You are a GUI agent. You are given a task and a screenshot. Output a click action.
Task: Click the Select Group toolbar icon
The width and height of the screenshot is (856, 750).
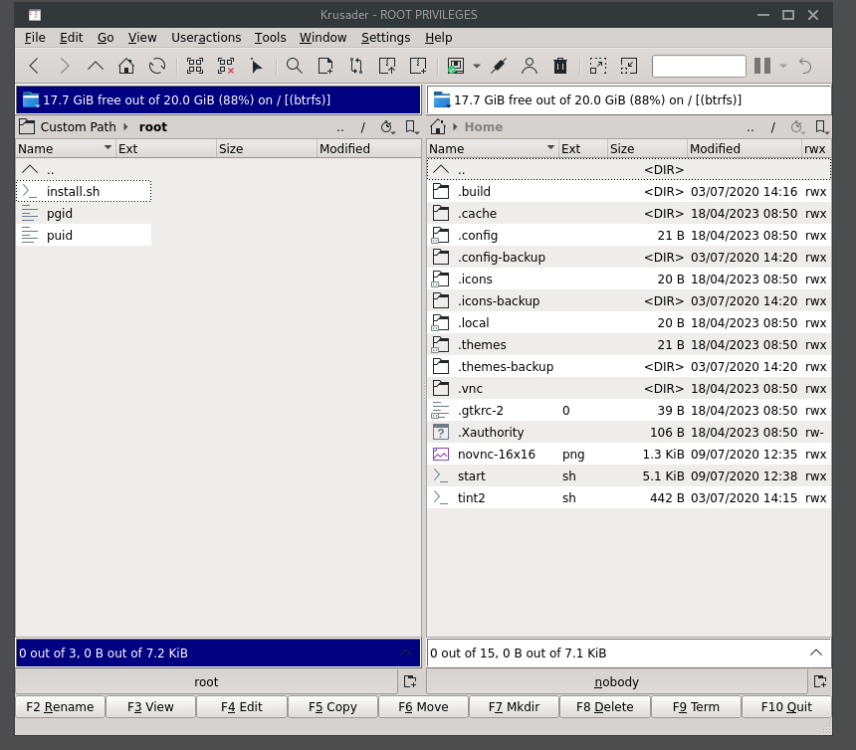[x=195, y=66]
